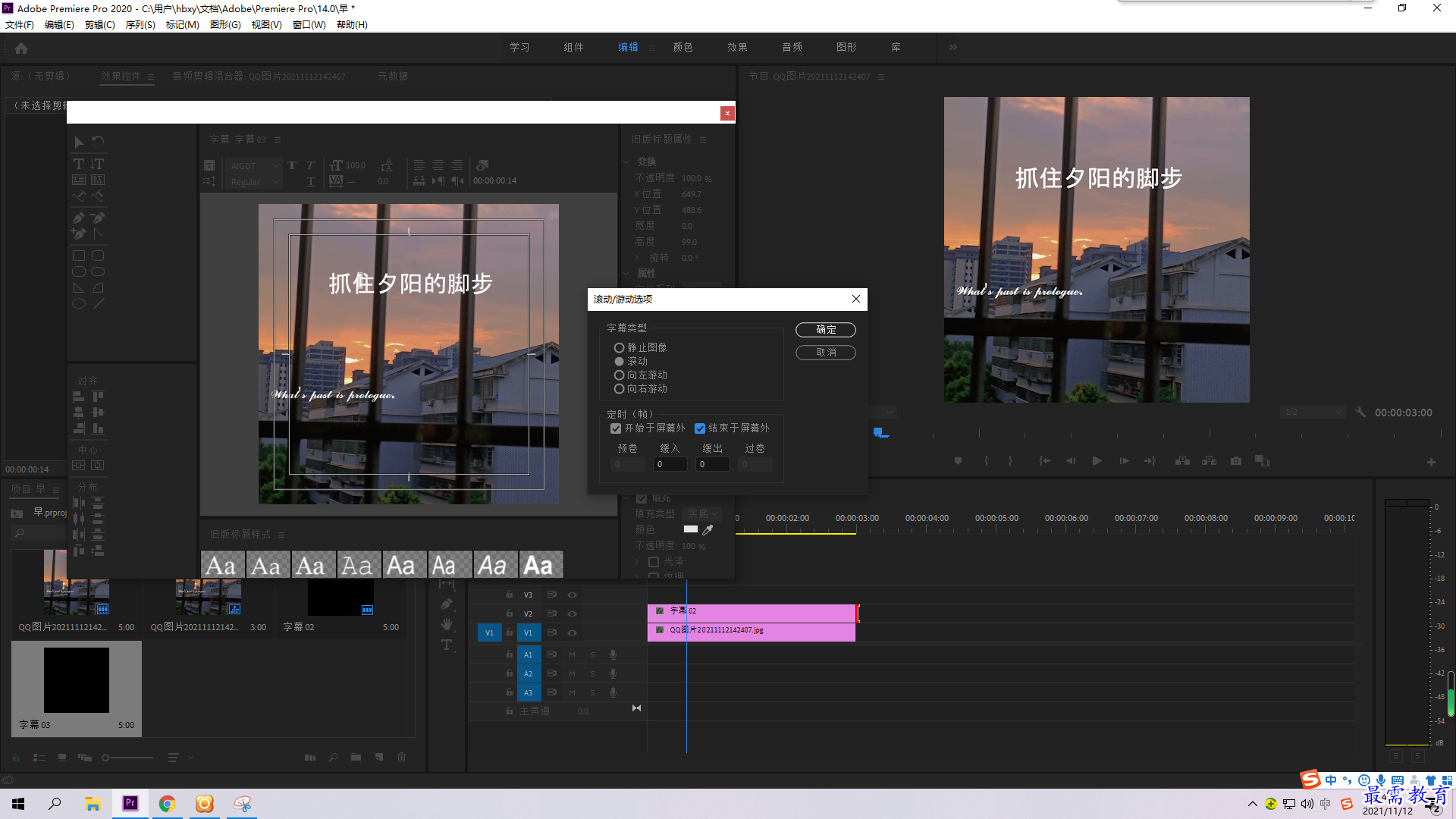Select 静止图像 radio option

641,347
